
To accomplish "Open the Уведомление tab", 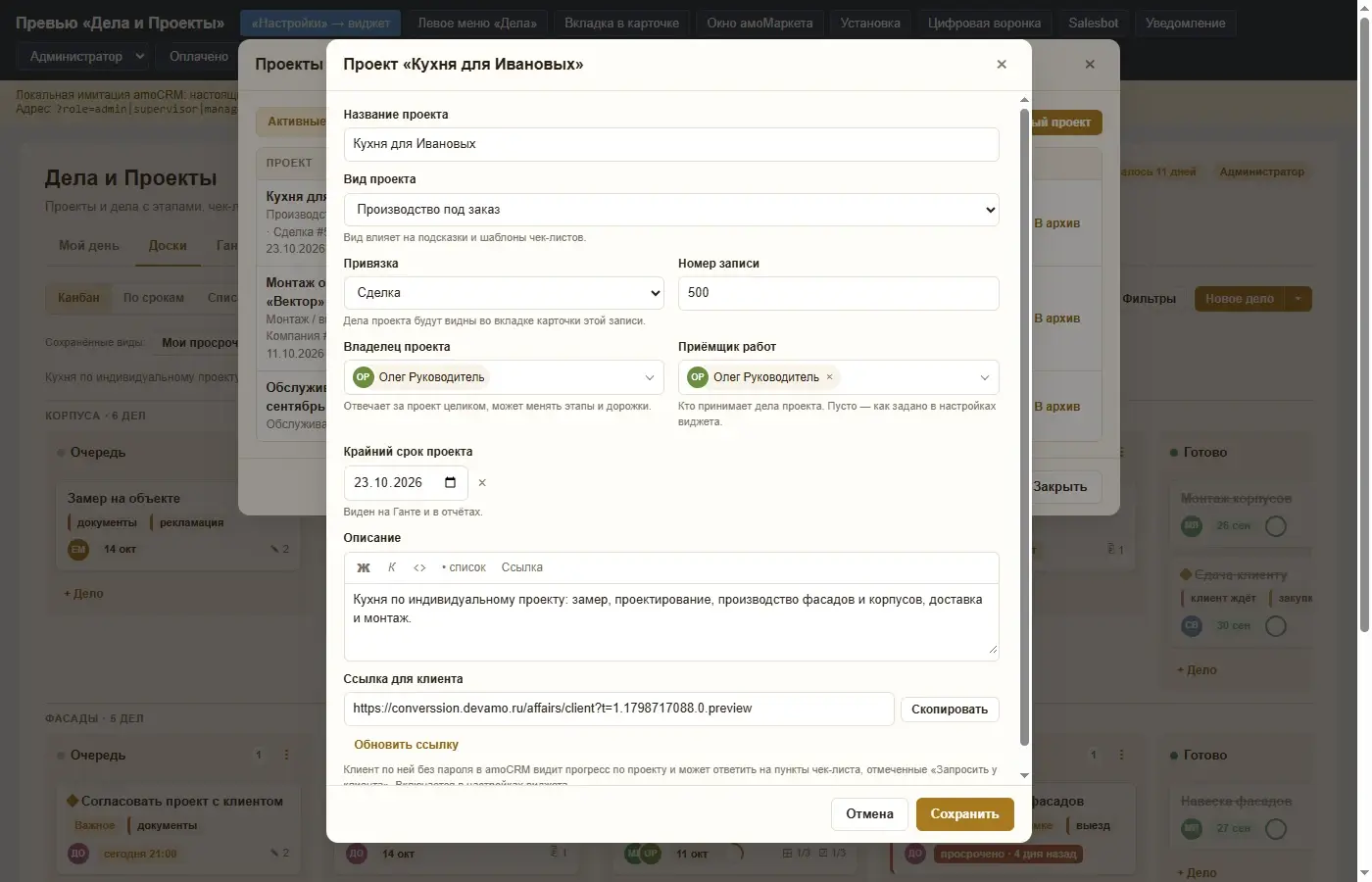I will click(1185, 23).
